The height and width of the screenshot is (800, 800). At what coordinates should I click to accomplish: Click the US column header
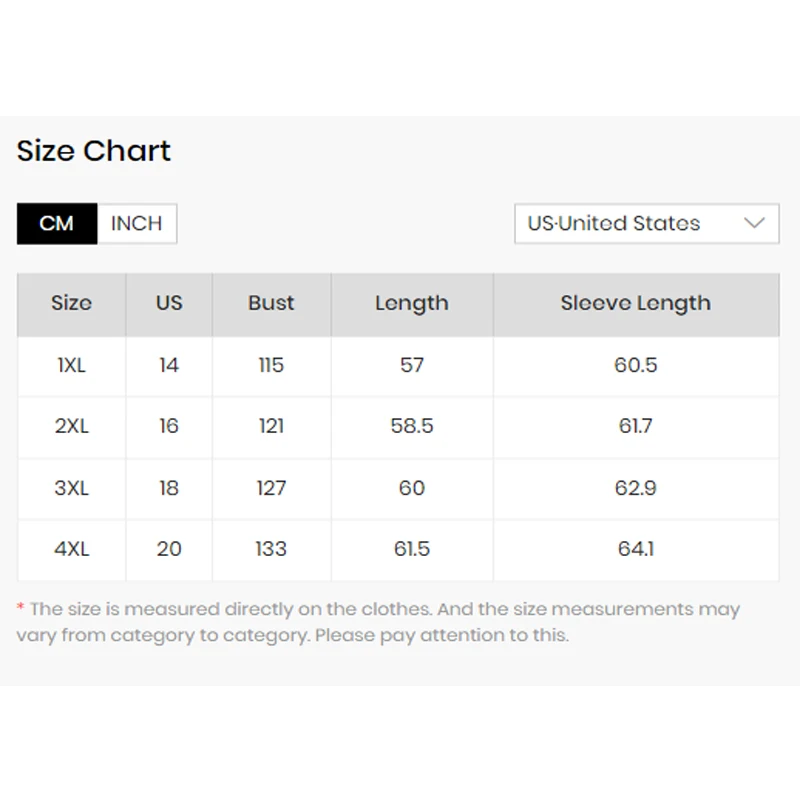click(169, 304)
